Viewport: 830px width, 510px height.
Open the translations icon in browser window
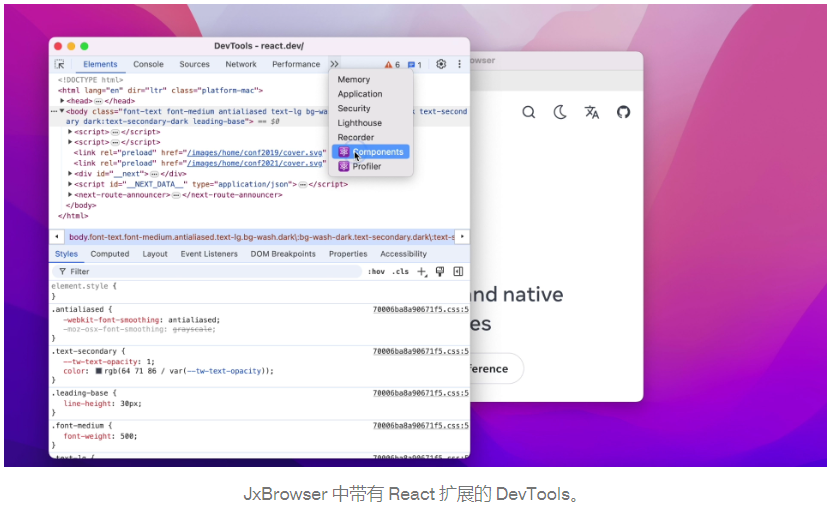(x=592, y=112)
